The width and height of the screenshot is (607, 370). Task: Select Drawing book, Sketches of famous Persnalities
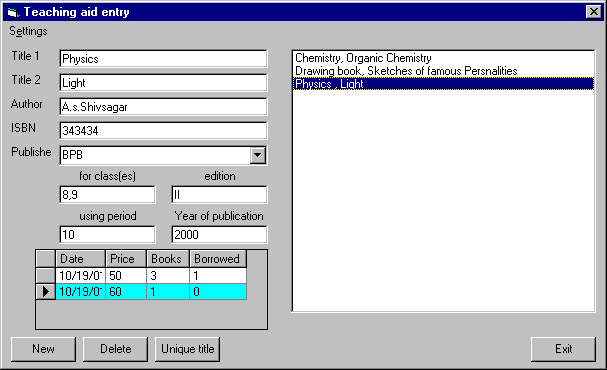(x=443, y=71)
